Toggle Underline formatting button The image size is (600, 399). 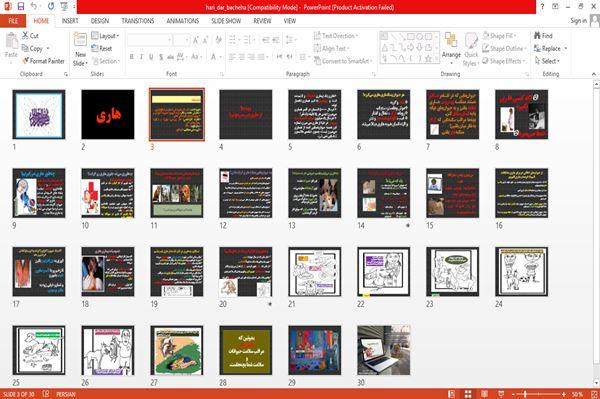tap(151, 57)
